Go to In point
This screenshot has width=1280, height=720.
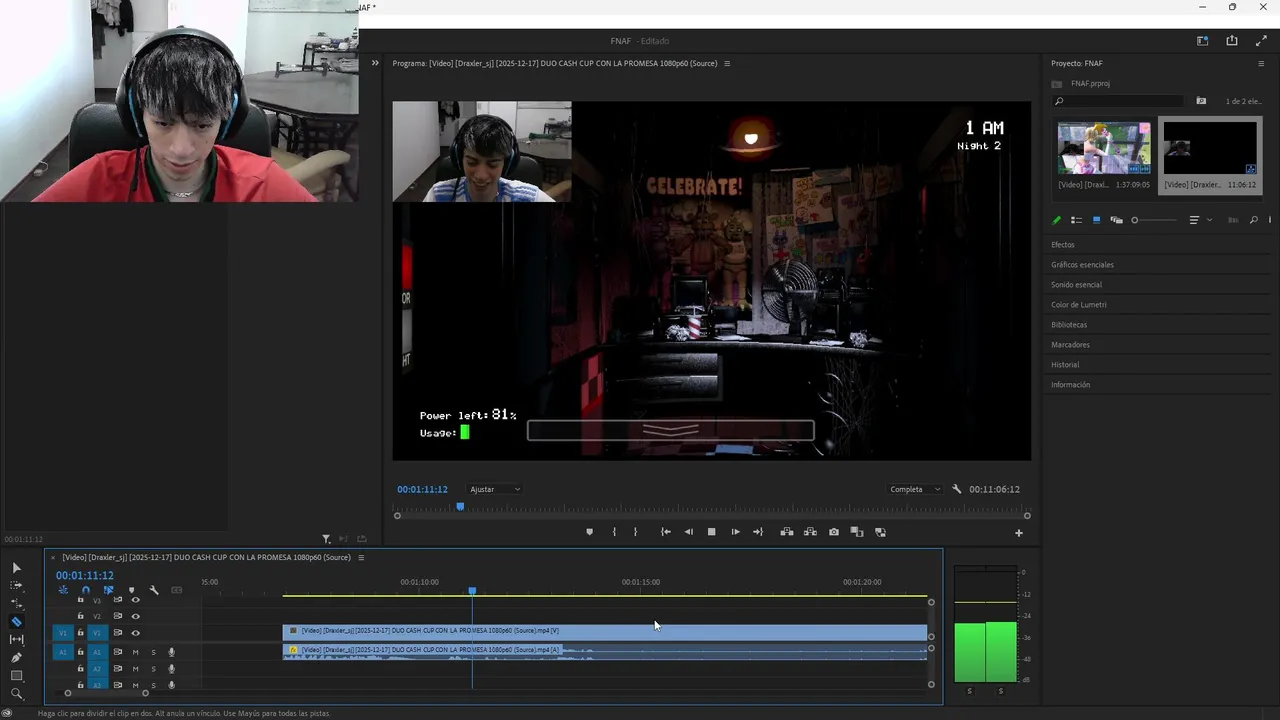point(666,532)
